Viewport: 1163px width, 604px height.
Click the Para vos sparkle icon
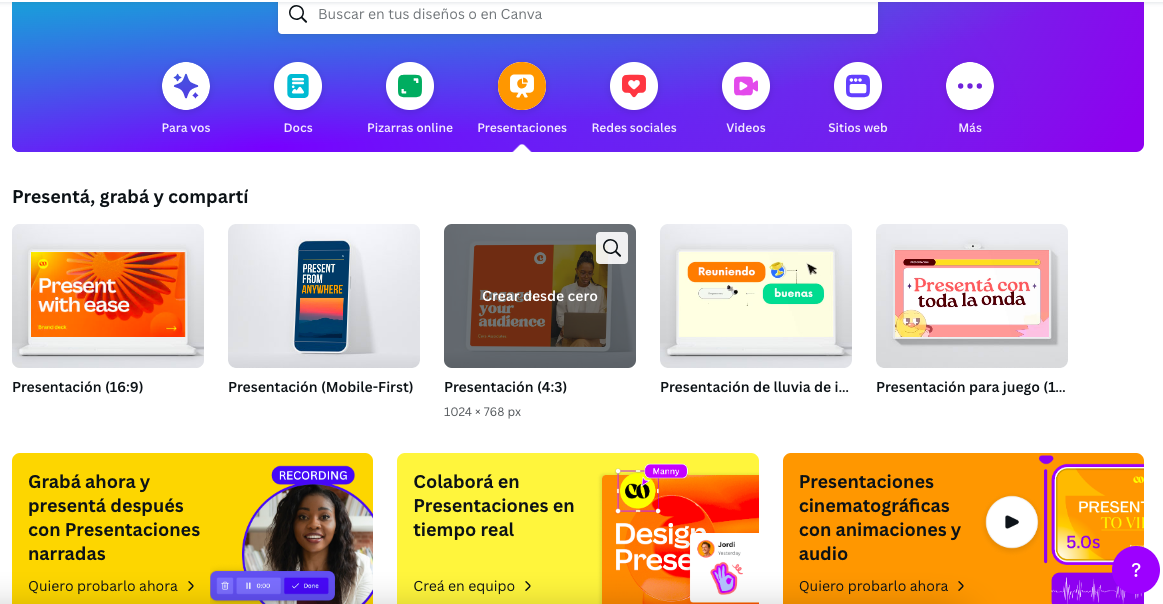pos(186,86)
